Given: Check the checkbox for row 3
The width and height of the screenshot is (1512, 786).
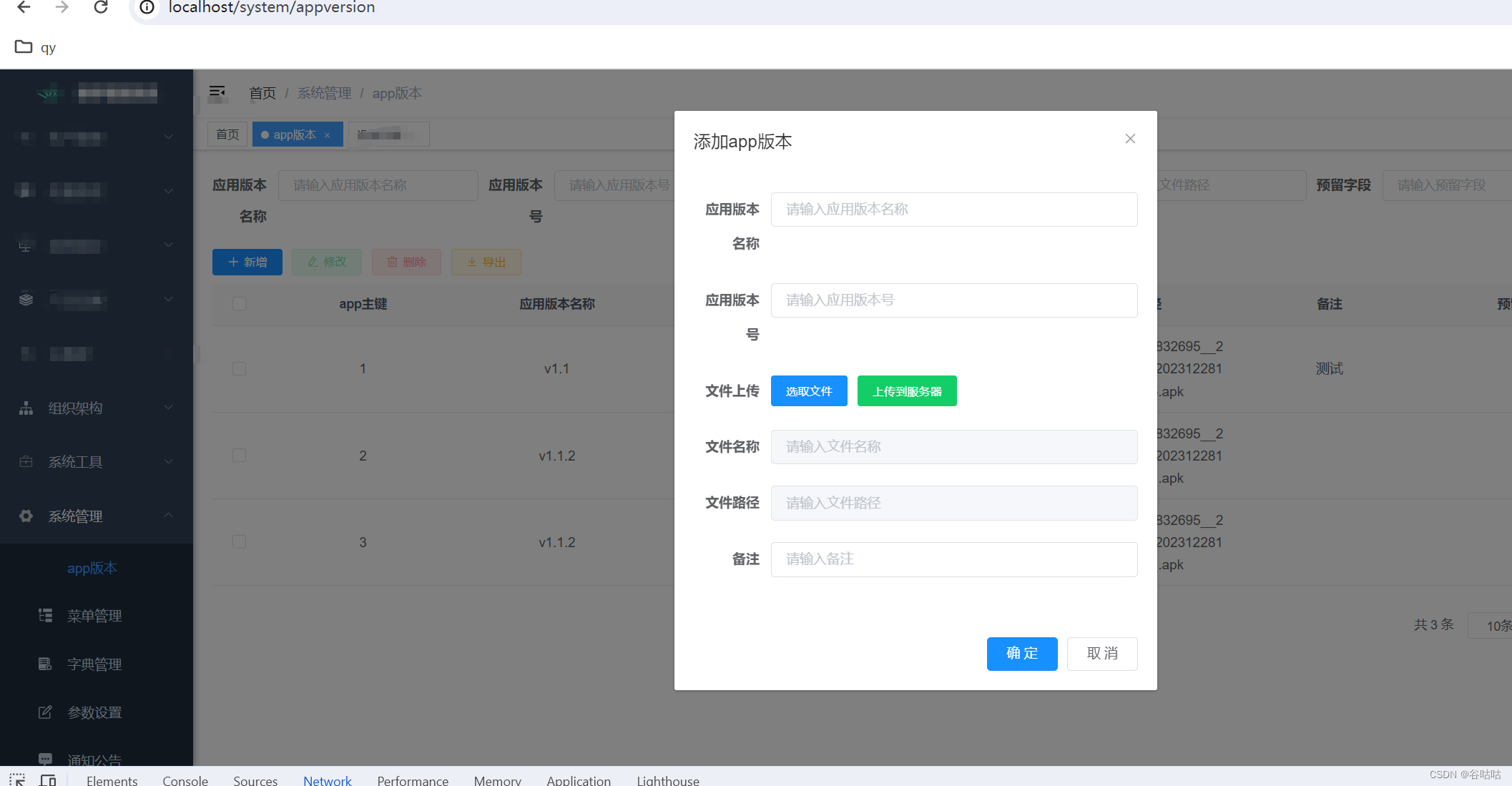Looking at the screenshot, I should click(239, 542).
